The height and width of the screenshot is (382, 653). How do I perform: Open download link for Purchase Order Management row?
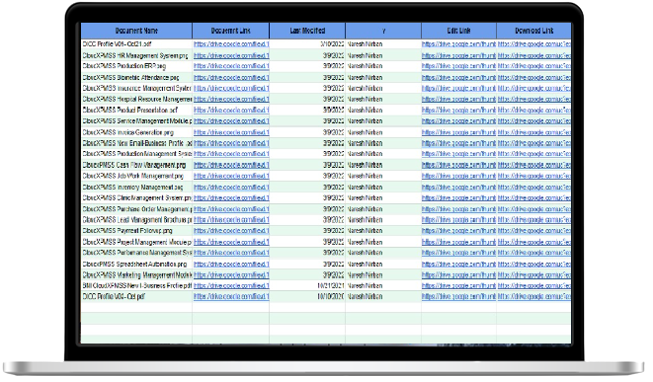click(534, 209)
